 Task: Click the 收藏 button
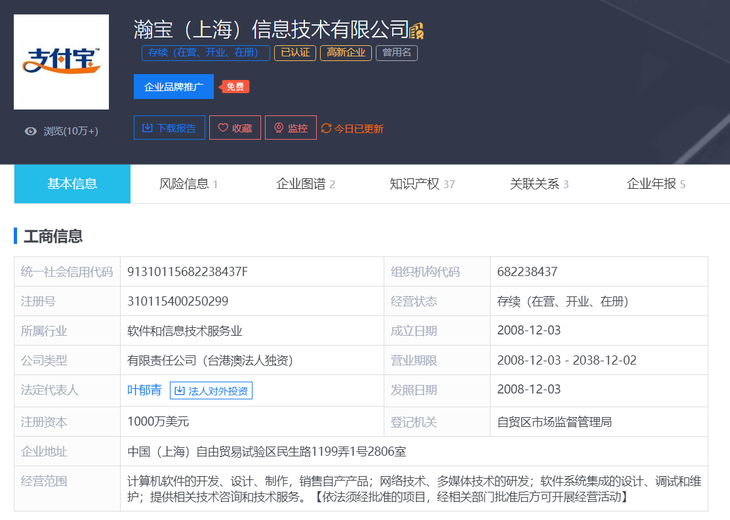tap(235, 128)
